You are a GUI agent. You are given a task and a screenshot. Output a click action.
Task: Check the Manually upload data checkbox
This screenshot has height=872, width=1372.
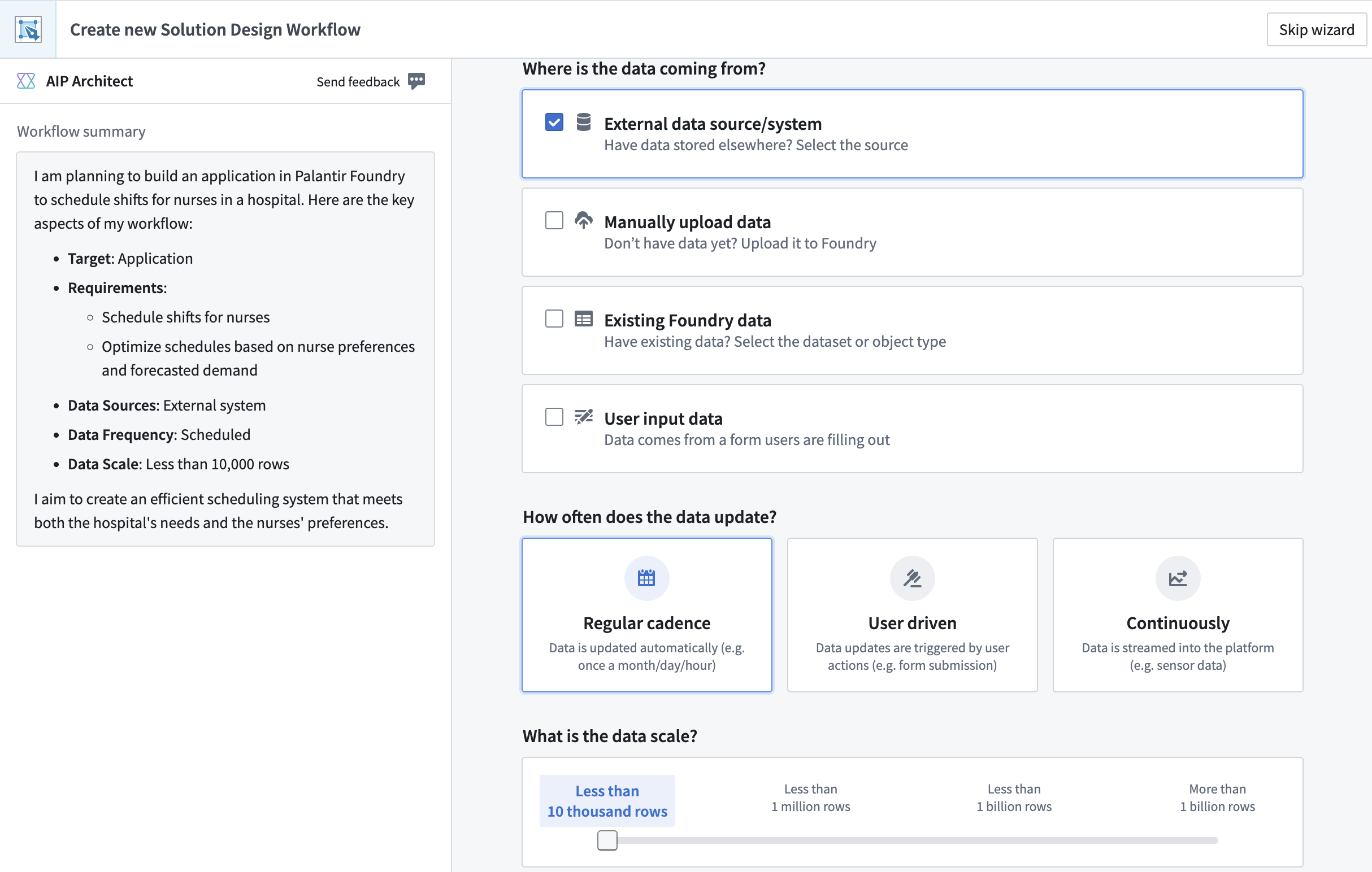554,220
